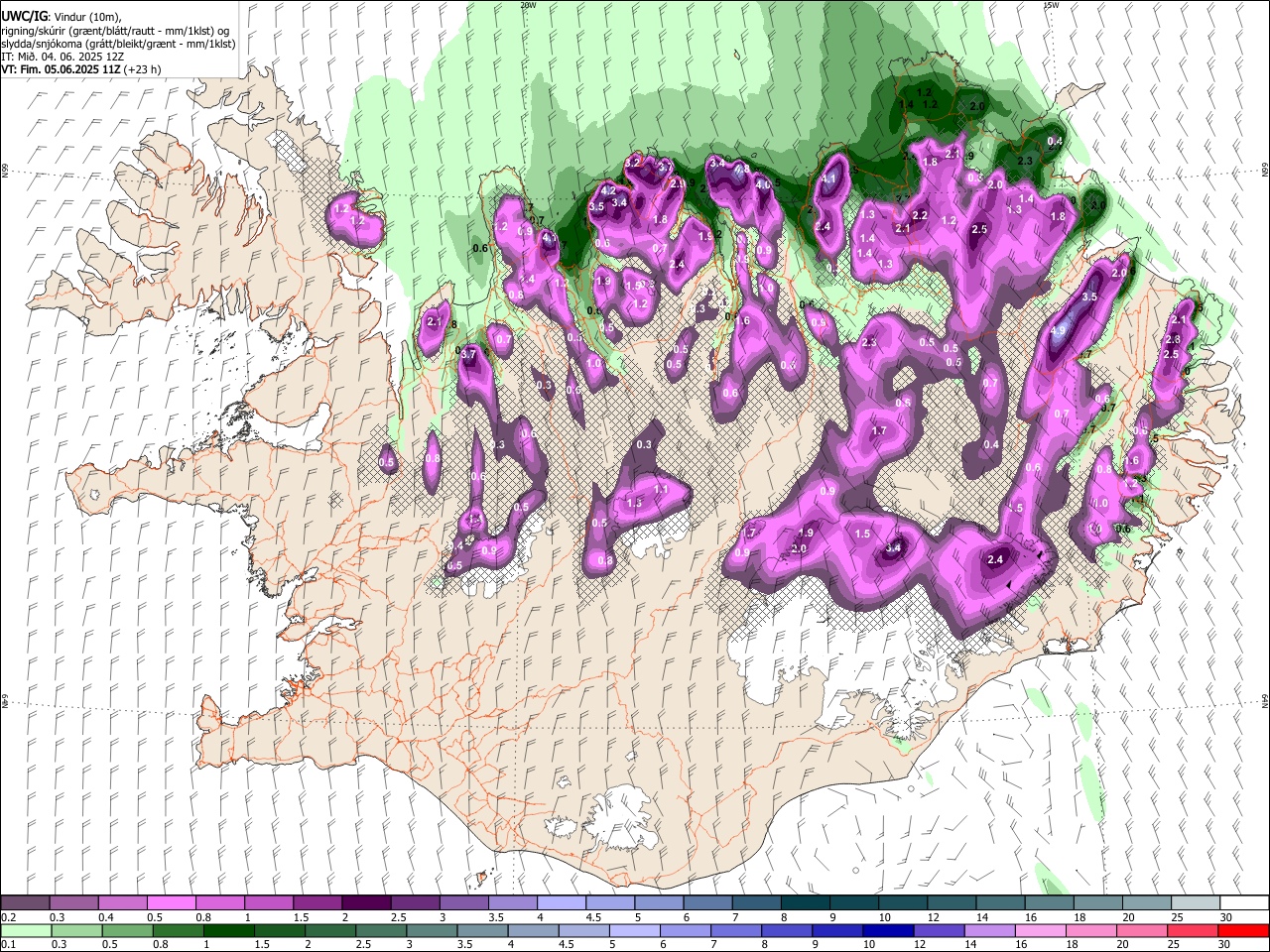This screenshot has height=952, width=1270.
Task: Pick the bright red 30 swatch in the lower legend row
Action: coord(1243,930)
